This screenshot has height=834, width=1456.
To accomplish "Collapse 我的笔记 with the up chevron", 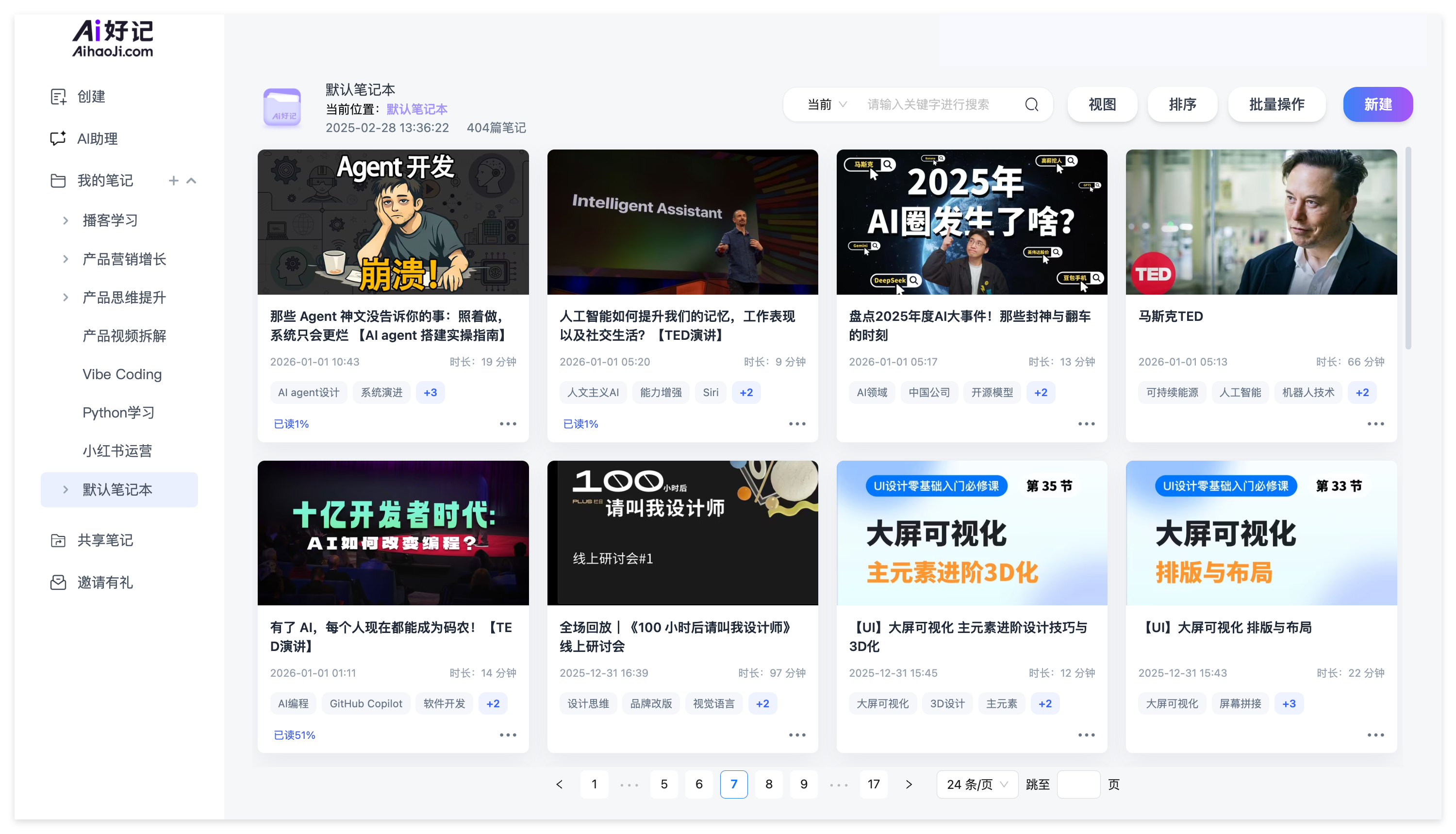I will [x=191, y=181].
